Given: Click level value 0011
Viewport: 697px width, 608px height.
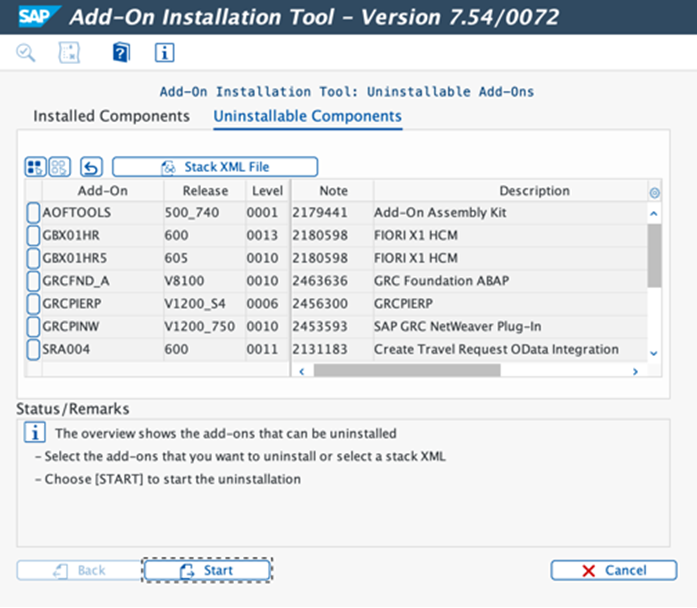Looking at the screenshot, I should pyautogui.click(x=262, y=349).
